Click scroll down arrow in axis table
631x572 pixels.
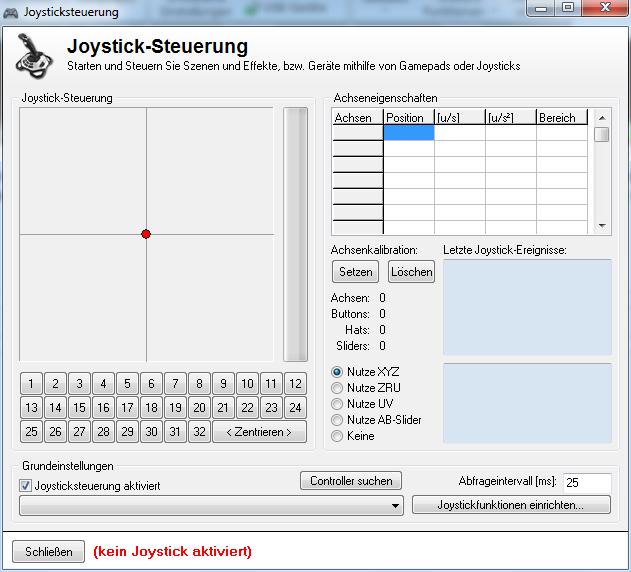pyautogui.click(x=602, y=226)
